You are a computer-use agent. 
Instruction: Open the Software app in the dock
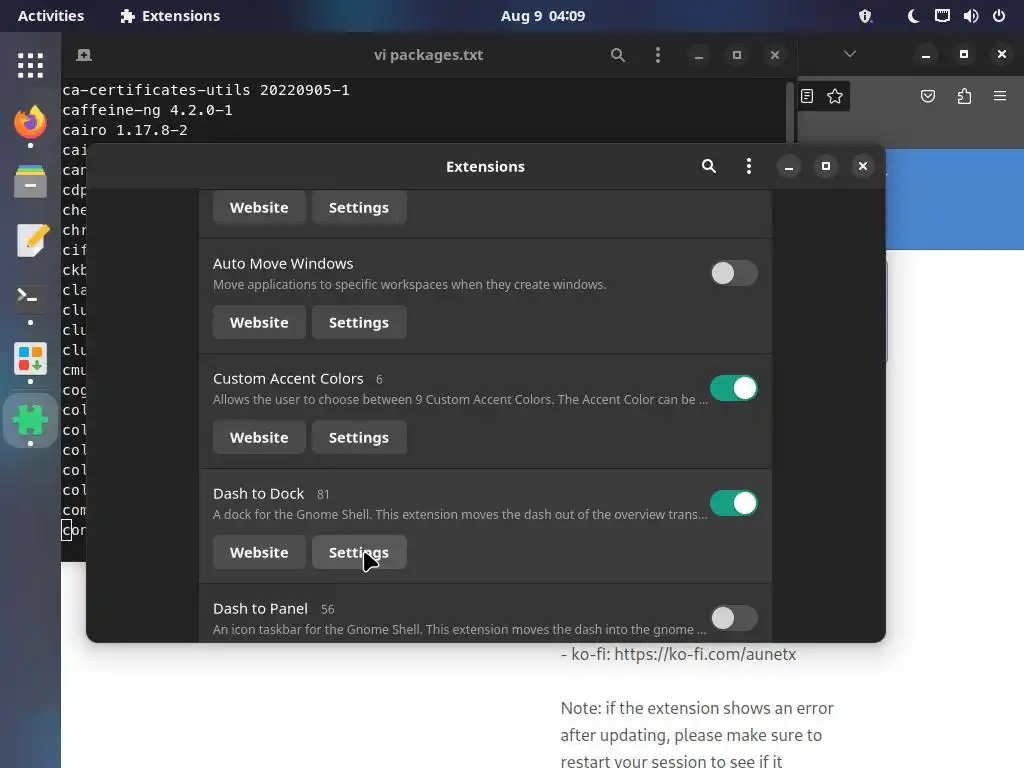coord(30,358)
